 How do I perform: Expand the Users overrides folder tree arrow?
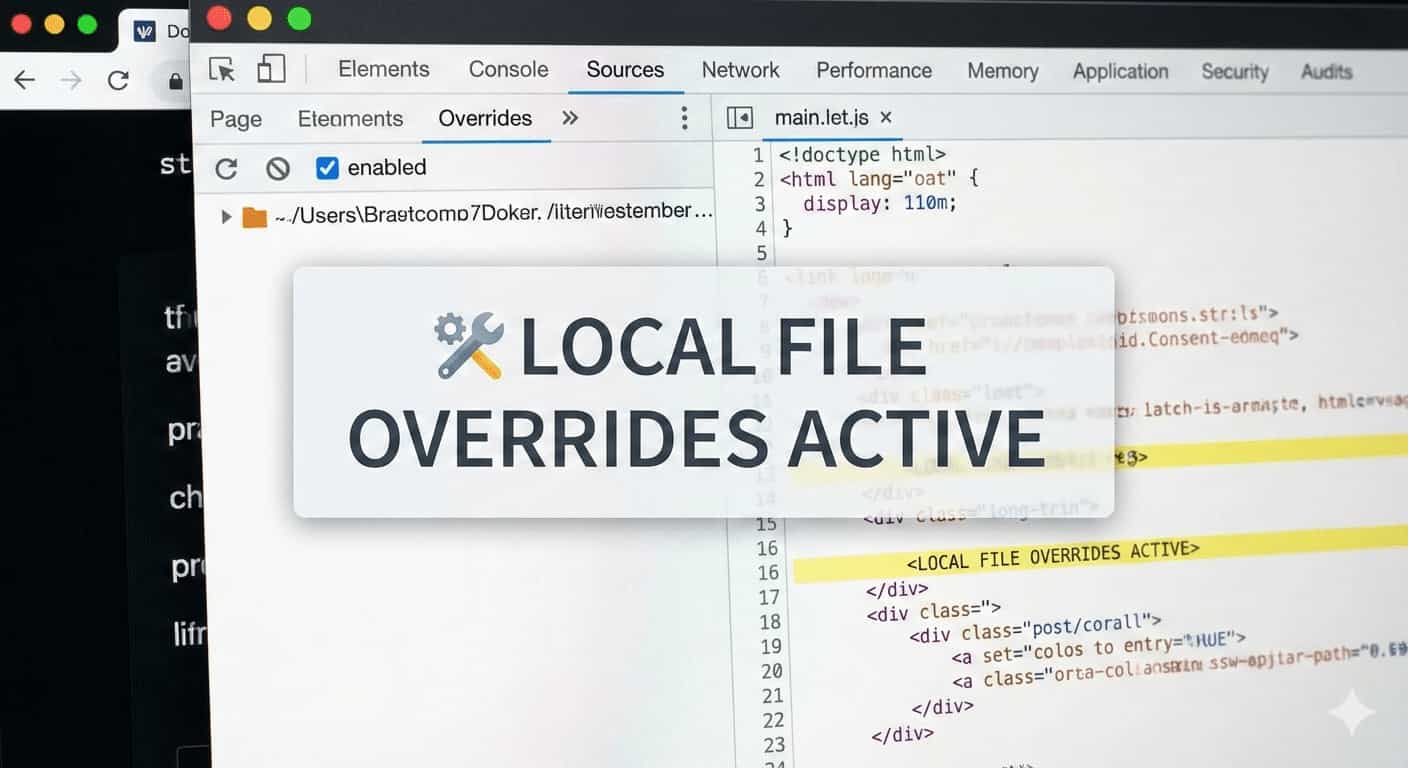(x=226, y=216)
